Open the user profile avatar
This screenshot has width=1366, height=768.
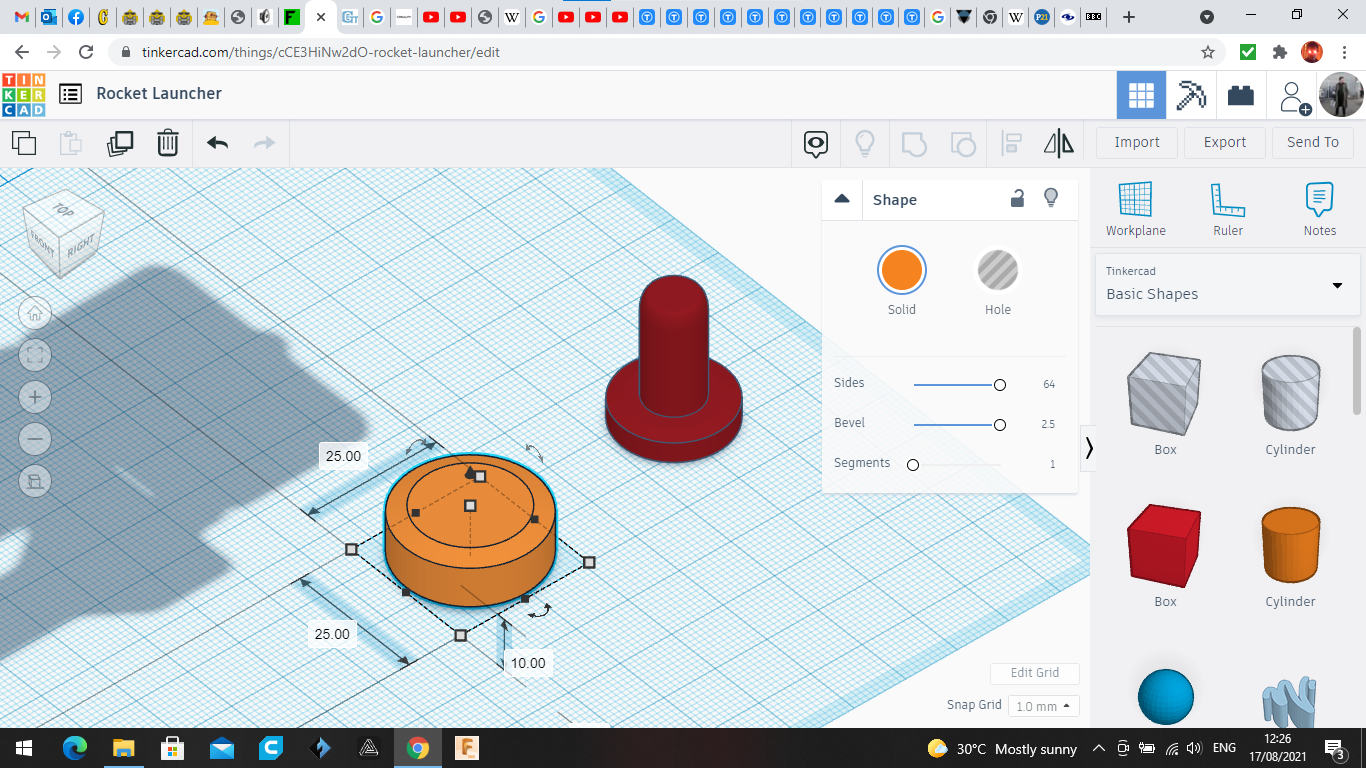[x=1341, y=95]
